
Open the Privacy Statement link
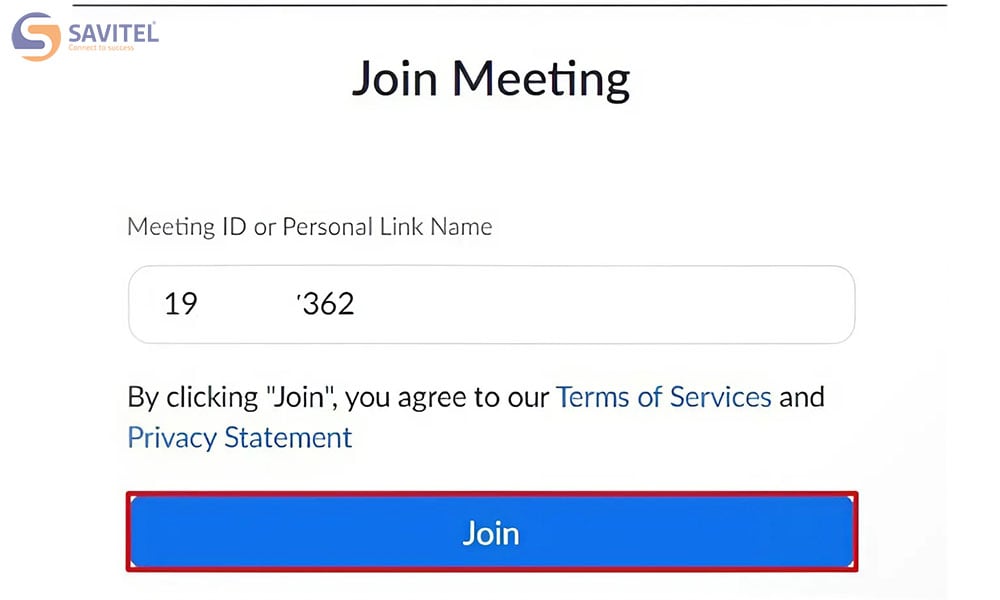pos(240,437)
